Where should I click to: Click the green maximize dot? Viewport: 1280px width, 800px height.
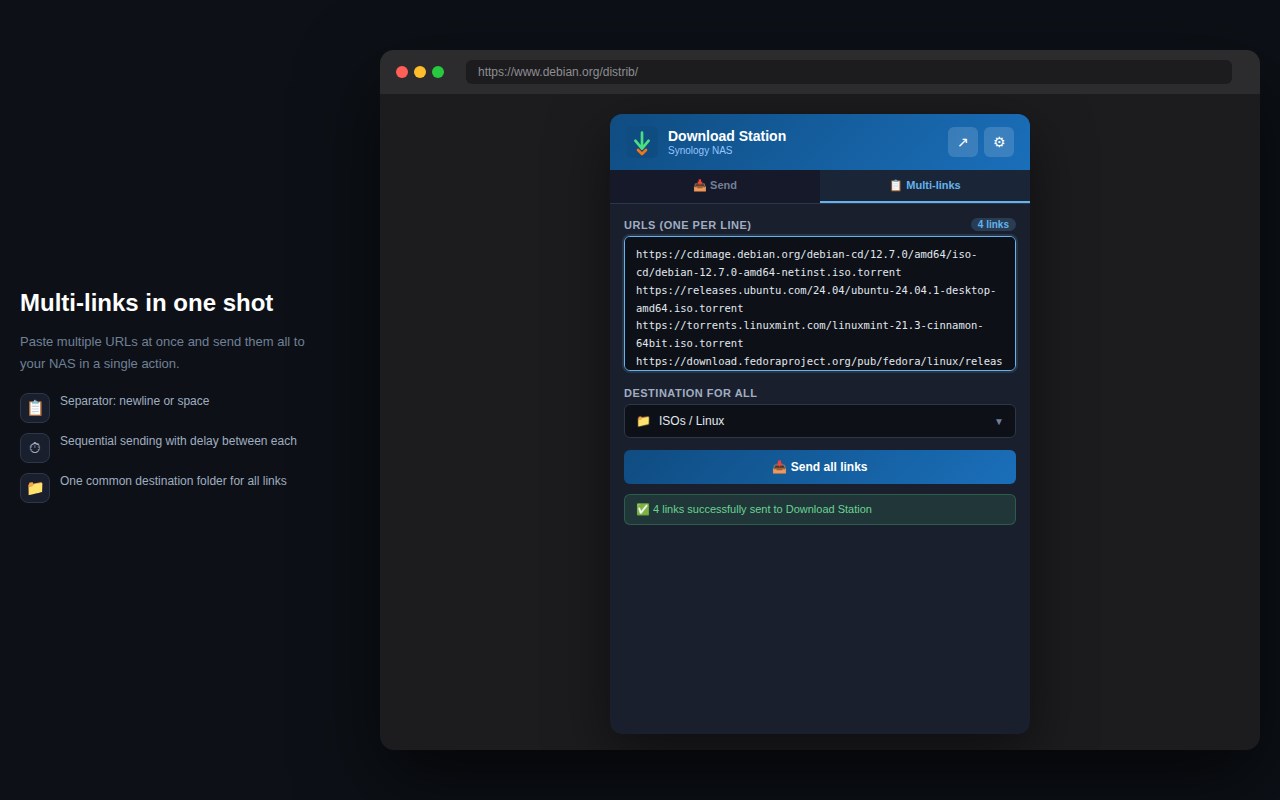pyautogui.click(x=438, y=72)
